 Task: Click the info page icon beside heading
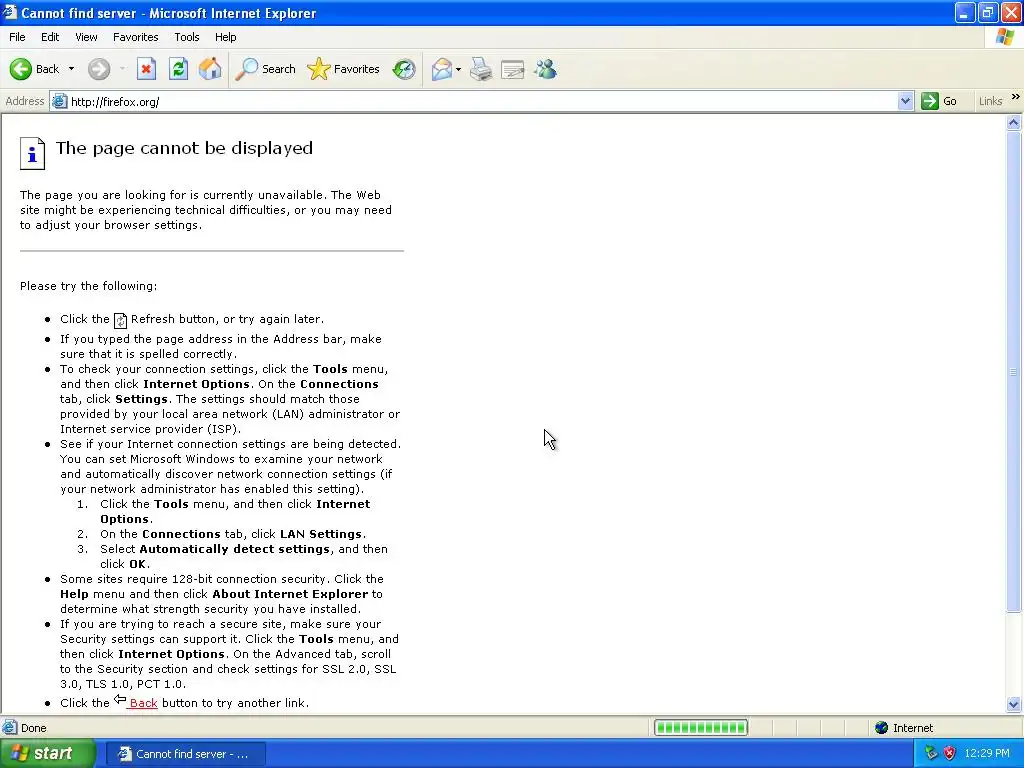pos(32,153)
